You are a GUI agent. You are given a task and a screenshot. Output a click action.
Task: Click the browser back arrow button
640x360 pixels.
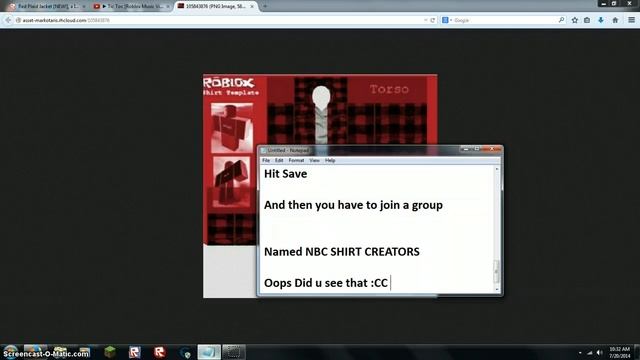tap(8, 20)
